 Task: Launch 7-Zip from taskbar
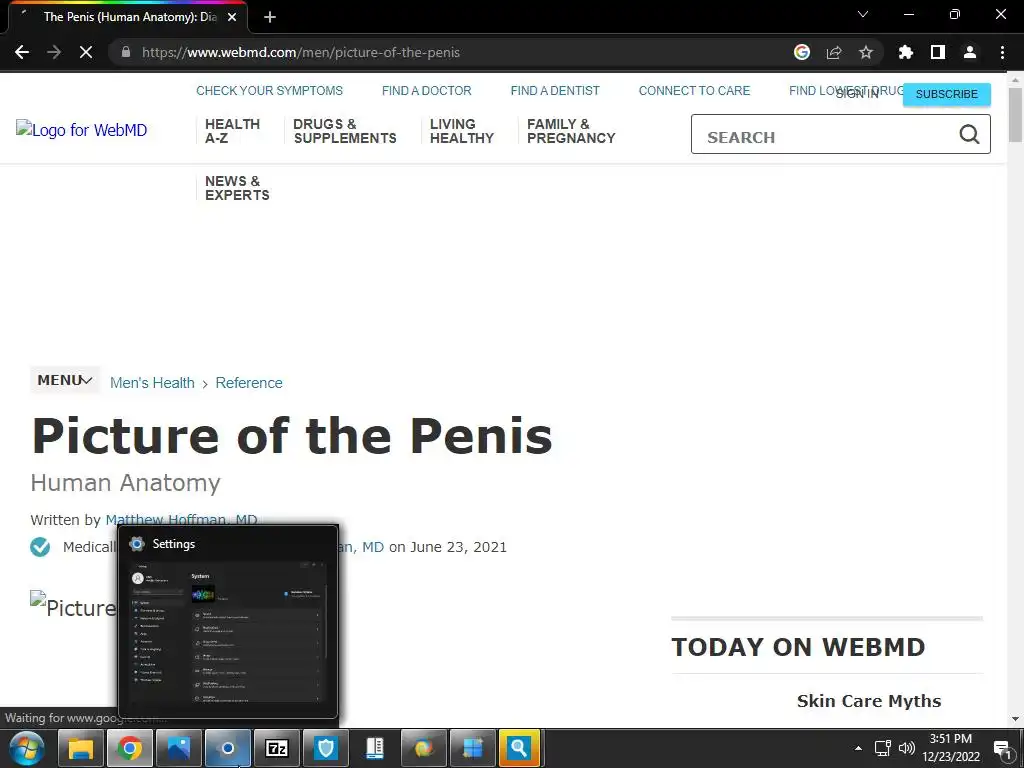pyautogui.click(x=277, y=748)
